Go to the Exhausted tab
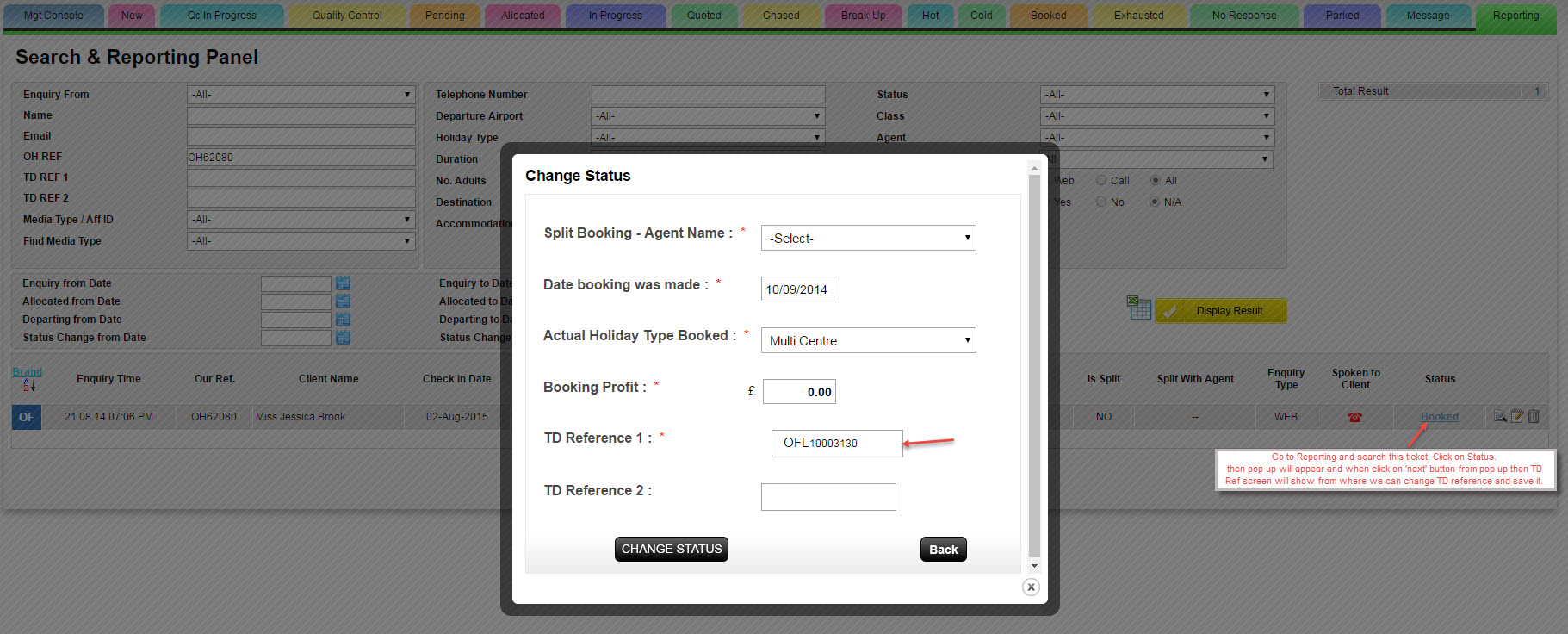 1138,16
